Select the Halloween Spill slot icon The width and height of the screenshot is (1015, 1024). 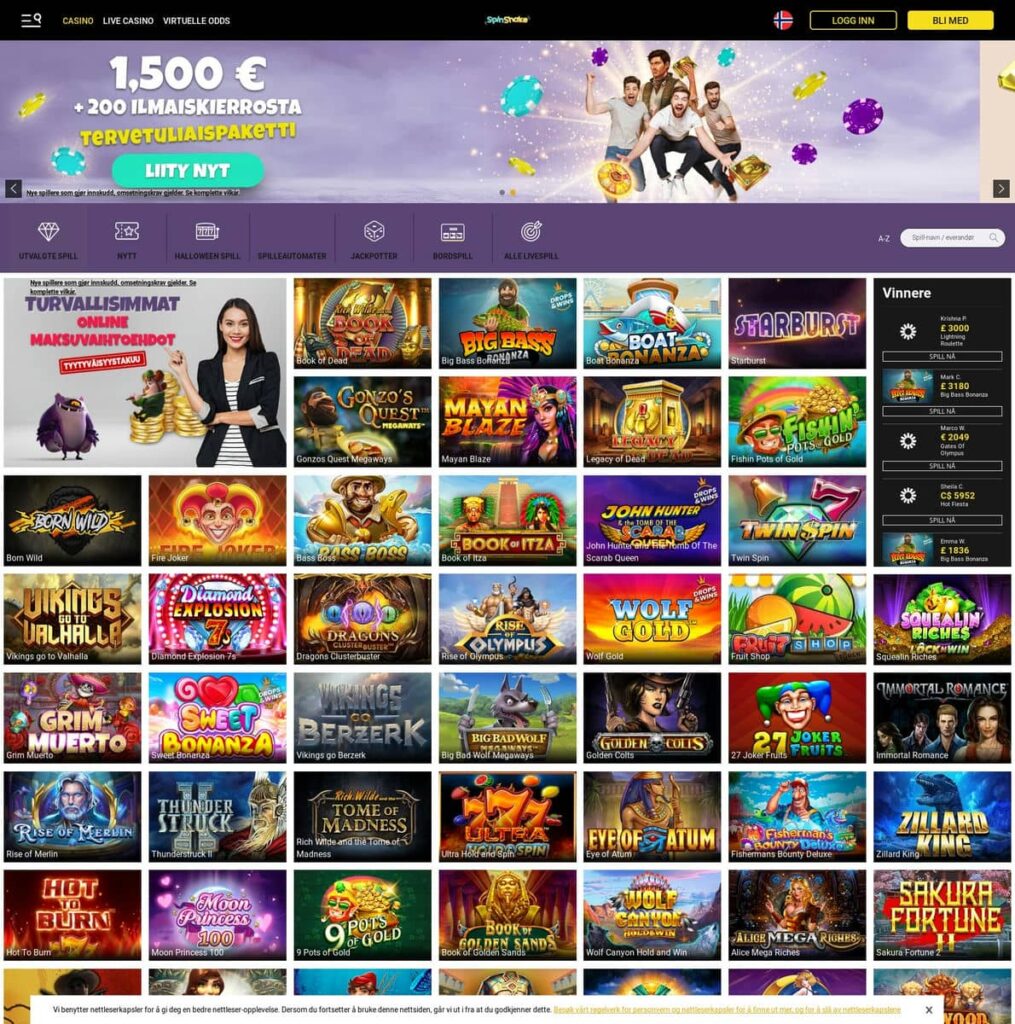207,231
